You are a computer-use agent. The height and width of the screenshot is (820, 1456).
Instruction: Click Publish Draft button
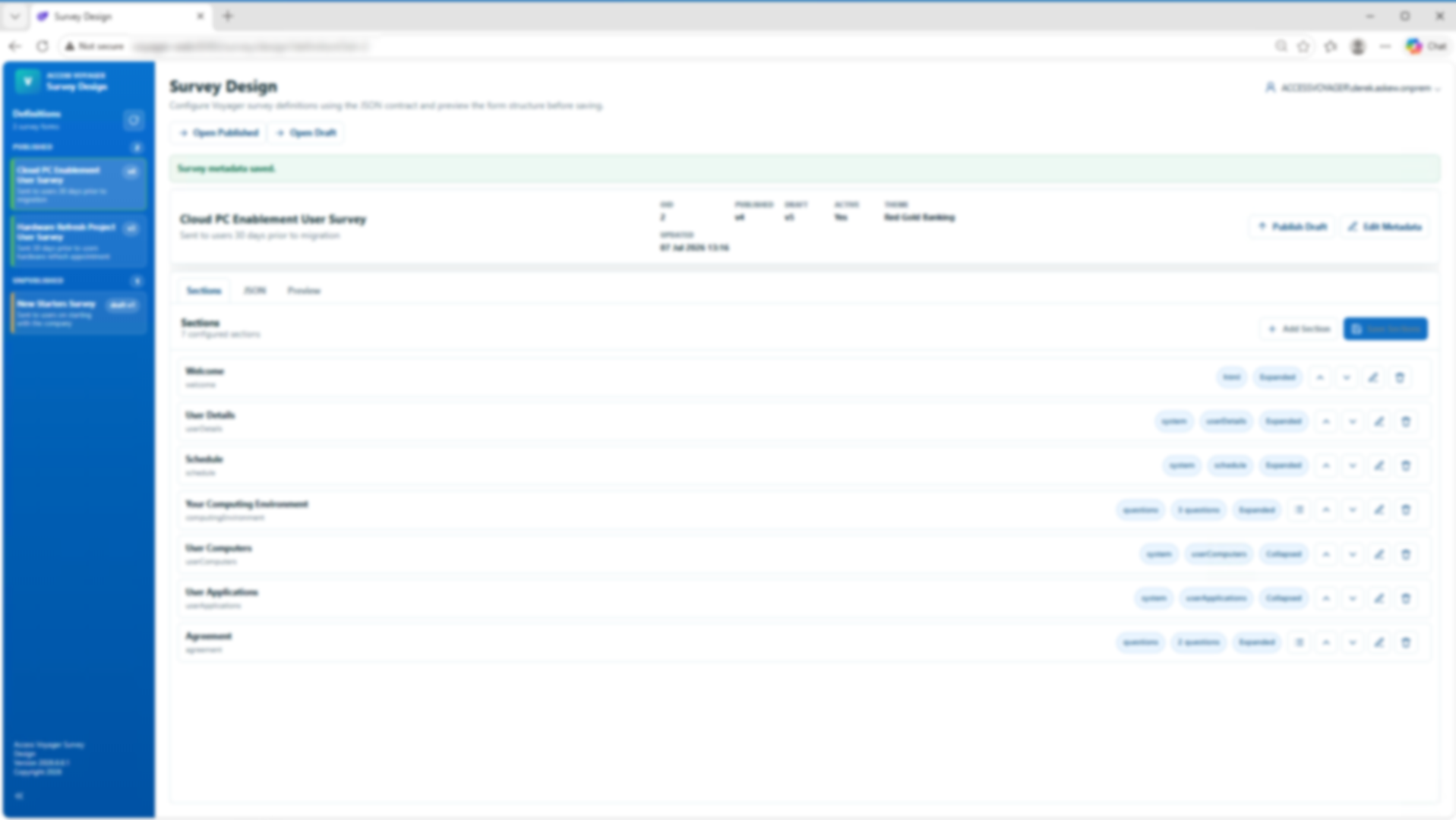pyautogui.click(x=1292, y=227)
